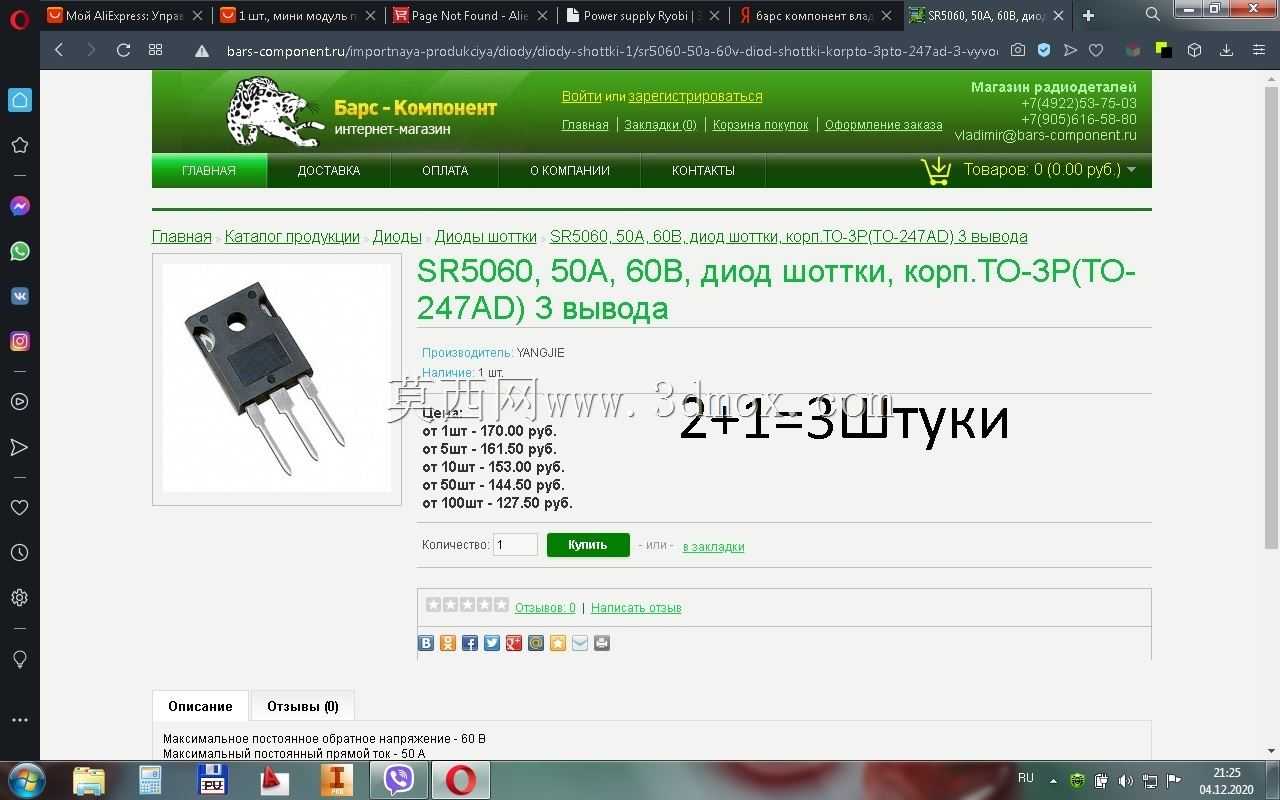Open the sidebar three-dots setup menu
The height and width of the screenshot is (800, 1280).
19,720
